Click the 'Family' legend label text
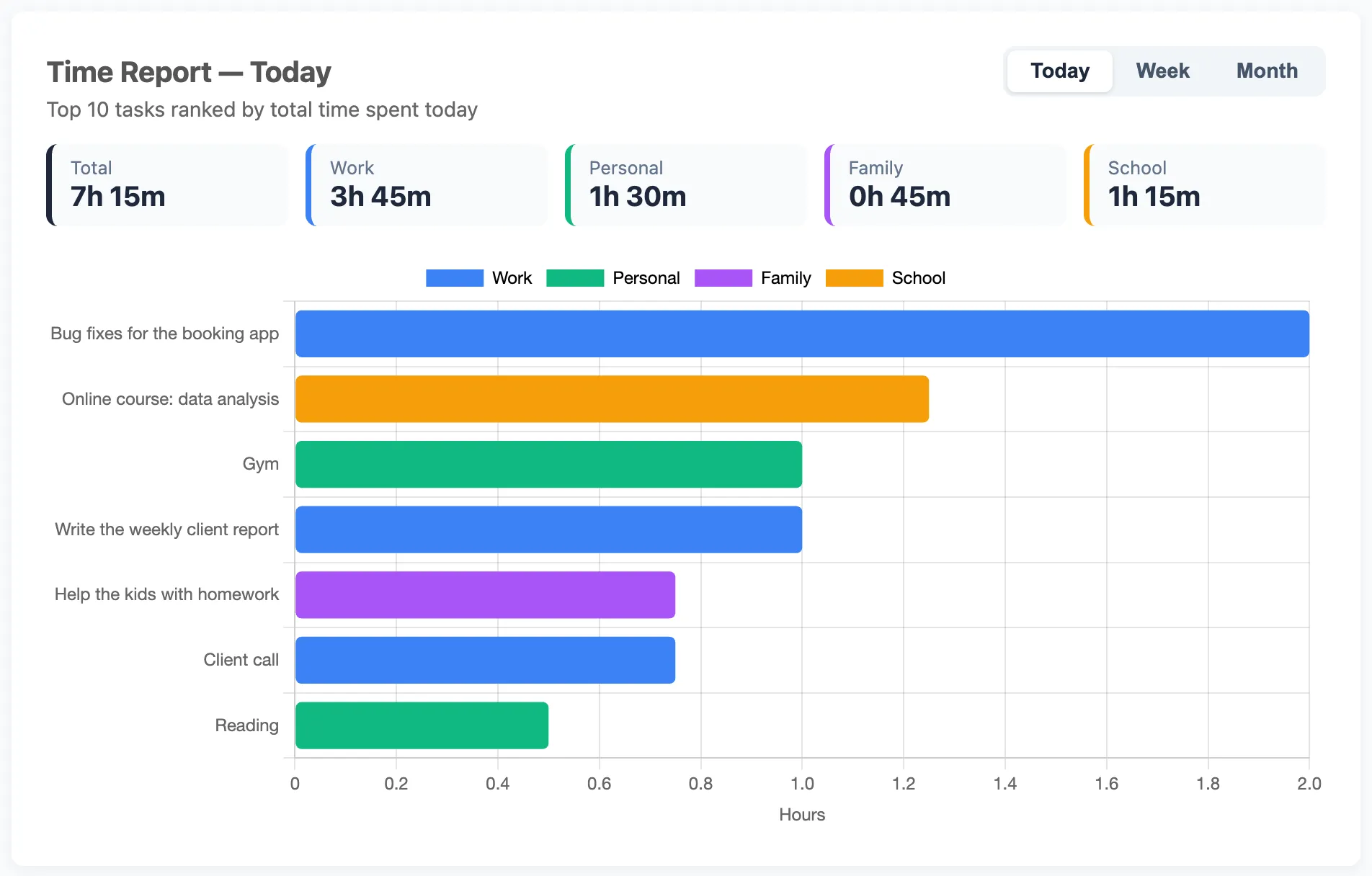This screenshot has width=1372, height=876. pyautogui.click(x=785, y=278)
